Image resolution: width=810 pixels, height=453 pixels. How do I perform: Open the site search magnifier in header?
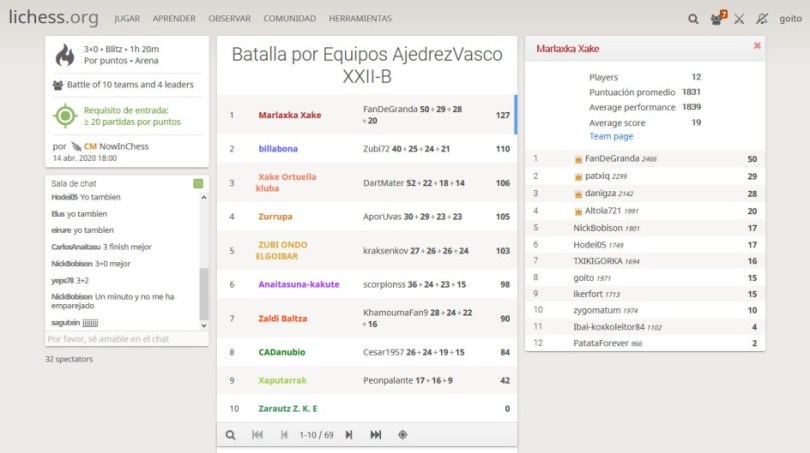(x=693, y=18)
